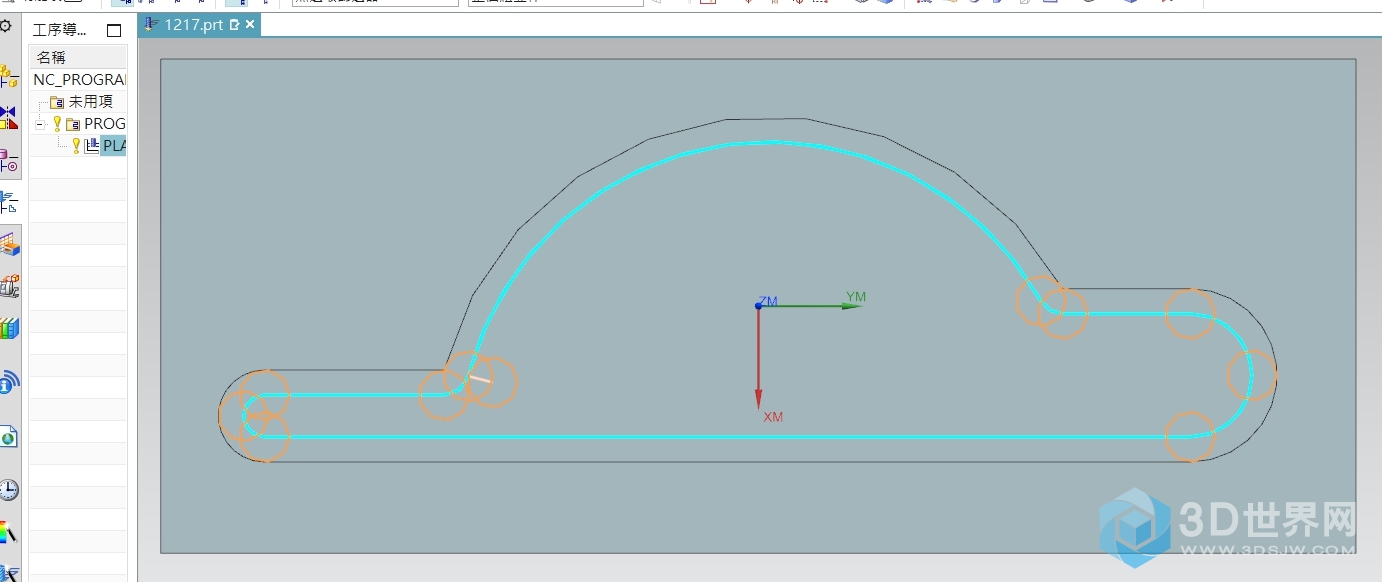This screenshot has width=1382, height=582.
Task: Select the 未用項 unused items folder
Action: 90,102
